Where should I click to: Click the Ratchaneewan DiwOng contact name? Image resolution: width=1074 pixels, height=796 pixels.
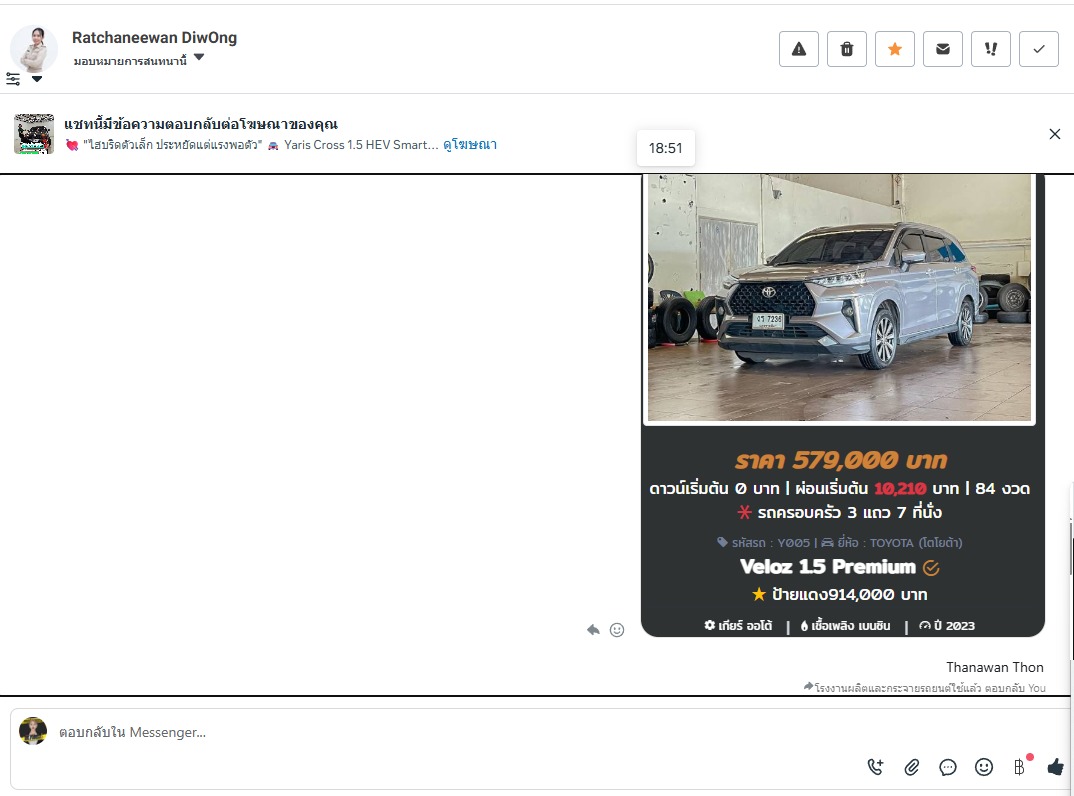(154, 38)
